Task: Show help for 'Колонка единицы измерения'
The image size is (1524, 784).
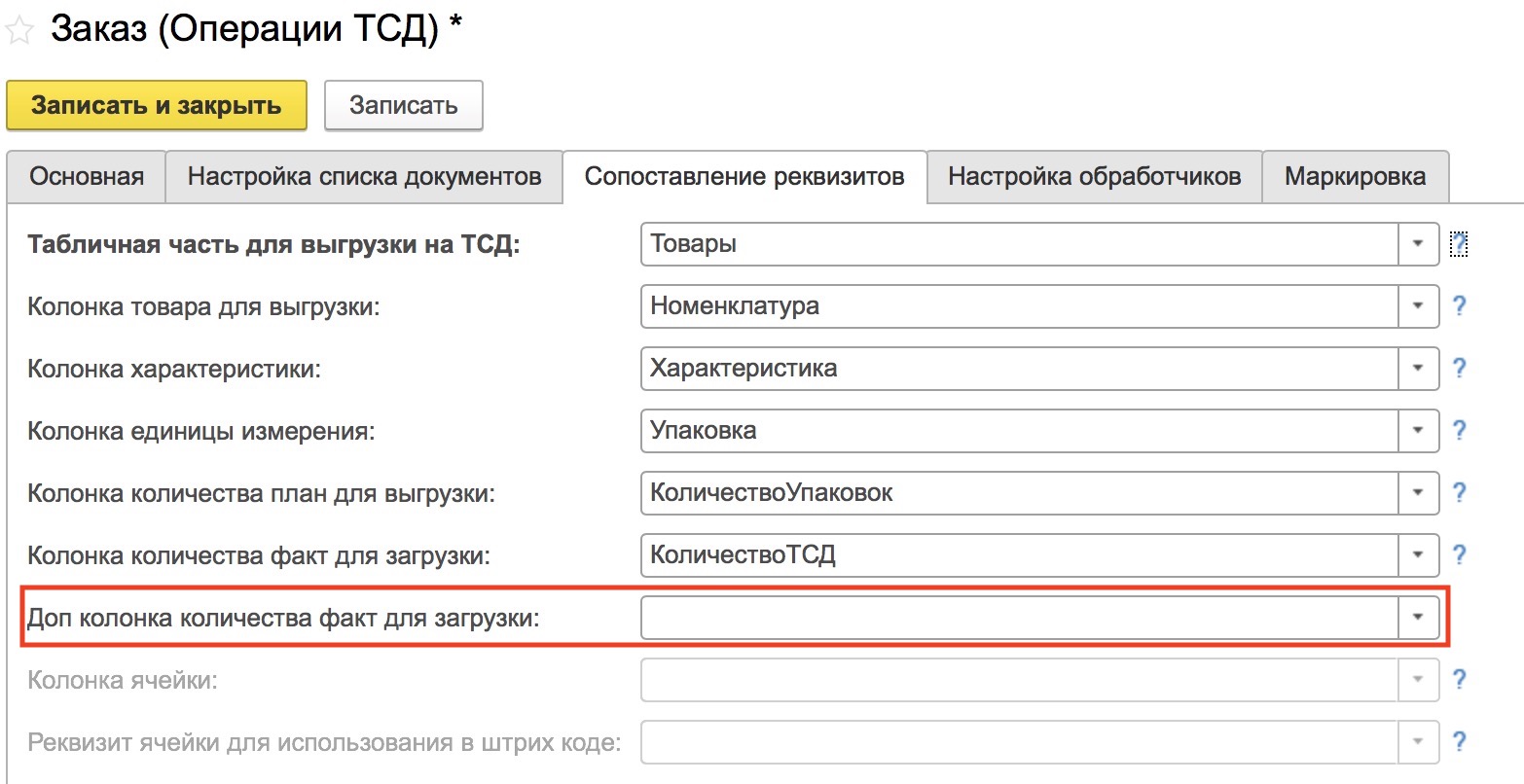Action: pos(1458,430)
